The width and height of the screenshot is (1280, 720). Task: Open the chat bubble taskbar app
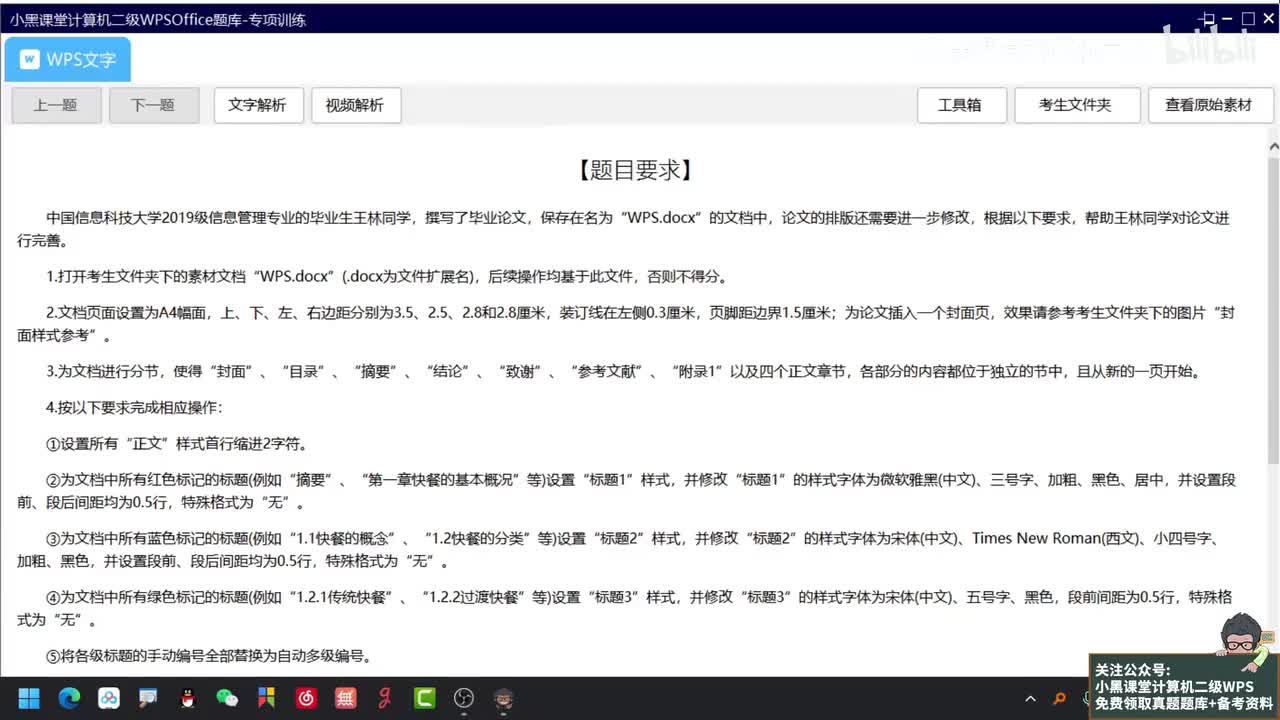[148, 698]
